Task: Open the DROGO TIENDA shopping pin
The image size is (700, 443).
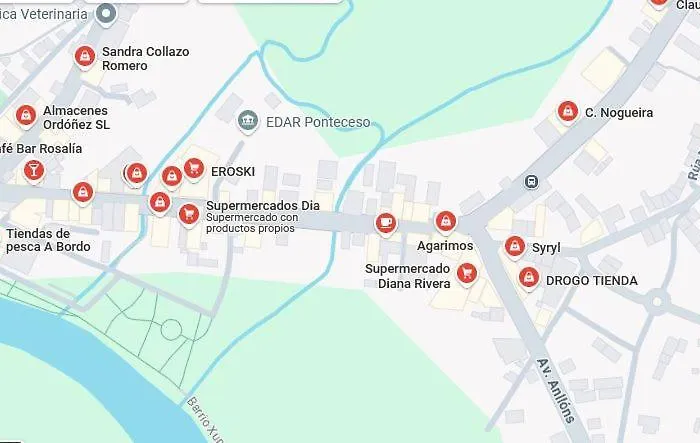Action: (529, 279)
